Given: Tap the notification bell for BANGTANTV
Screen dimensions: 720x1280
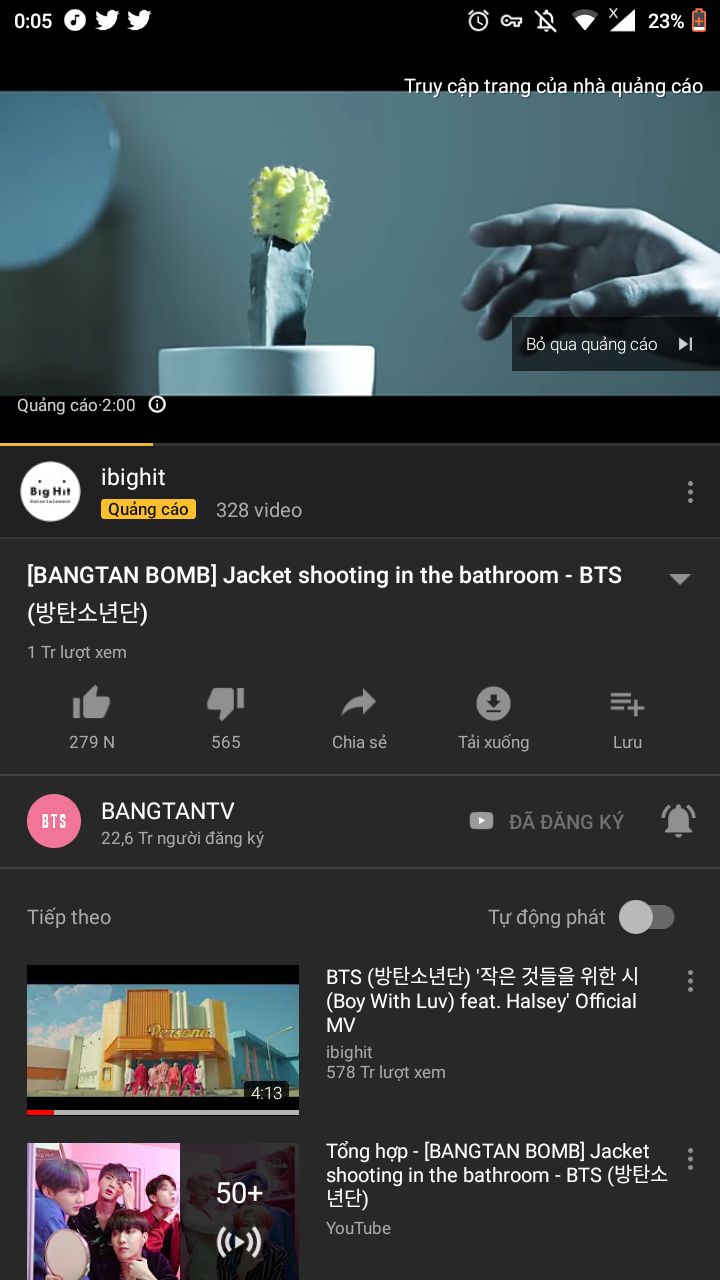Looking at the screenshot, I should click(x=678, y=821).
